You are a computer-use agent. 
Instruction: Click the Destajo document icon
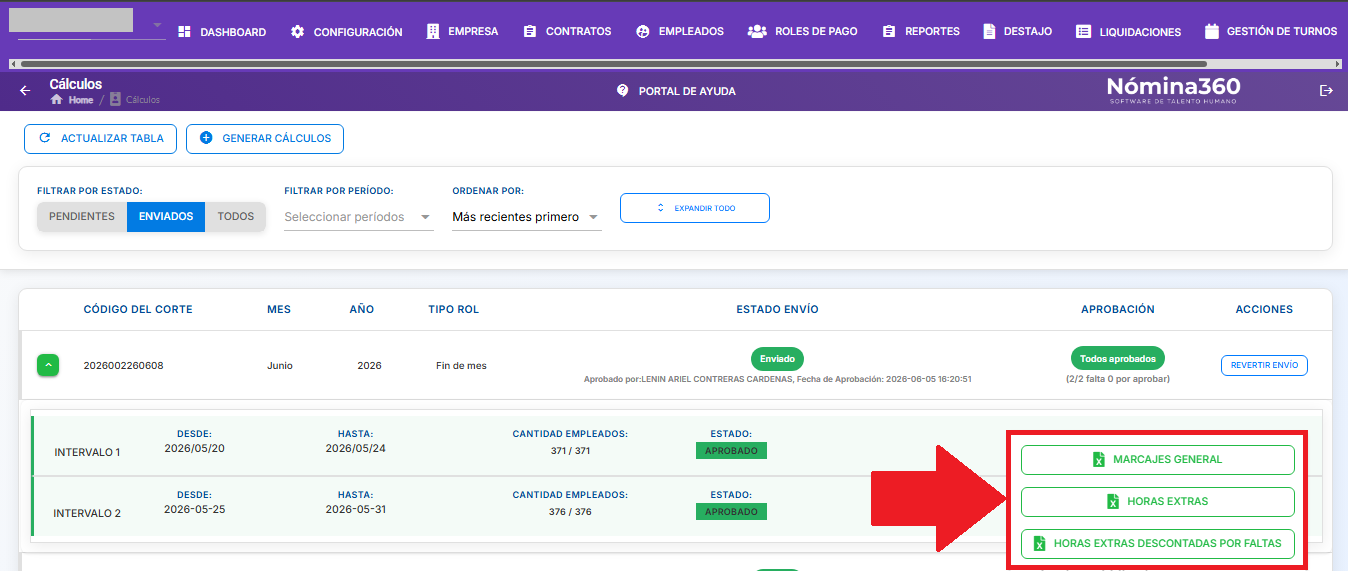[989, 31]
